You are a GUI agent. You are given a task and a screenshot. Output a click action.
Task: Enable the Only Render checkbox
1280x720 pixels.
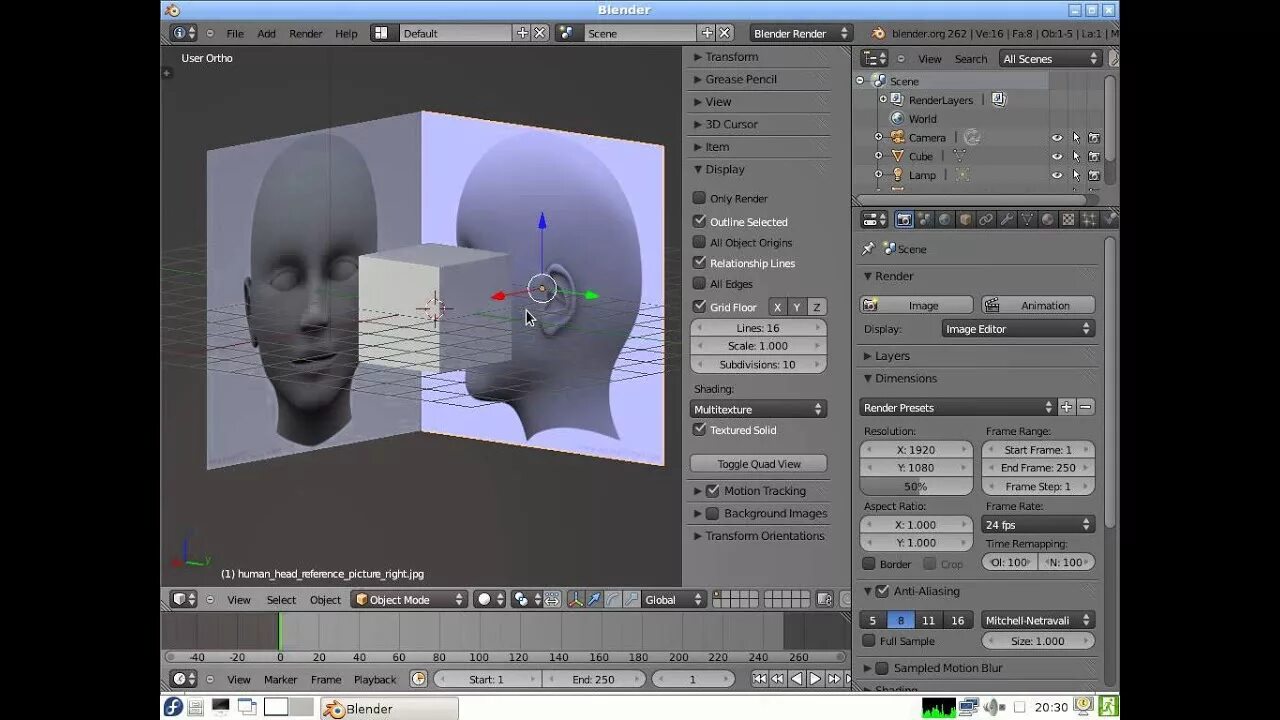699,198
